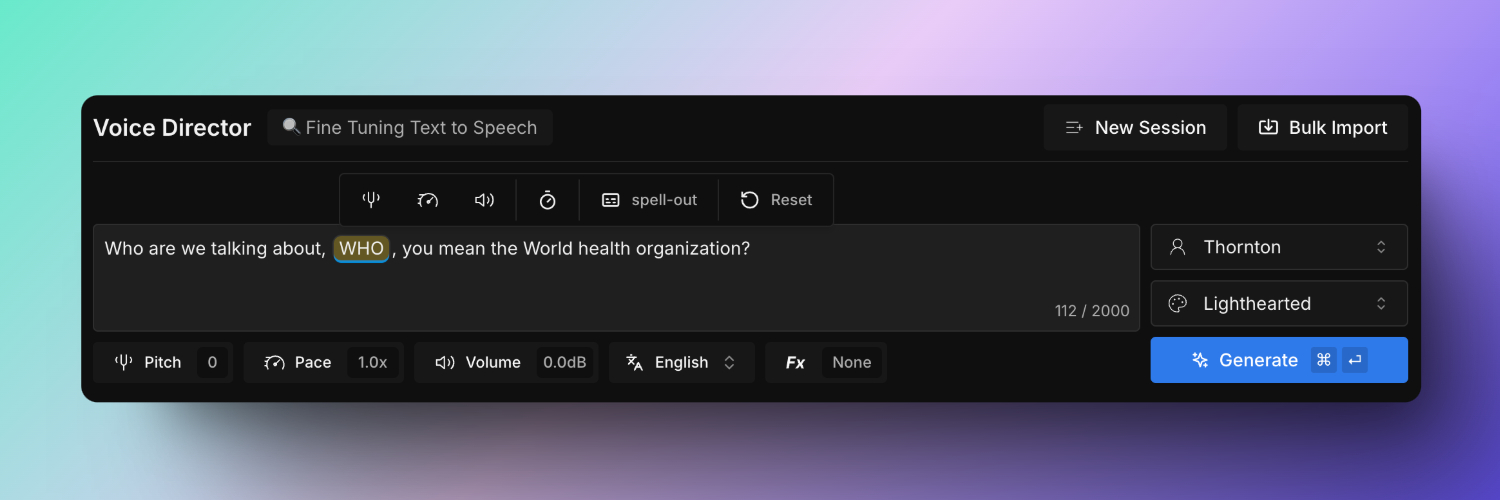Image resolution: width=1500 pixels, height=500 pixels.
Task: Click the Bulk Import download icon
Action: coord(1268,127)
